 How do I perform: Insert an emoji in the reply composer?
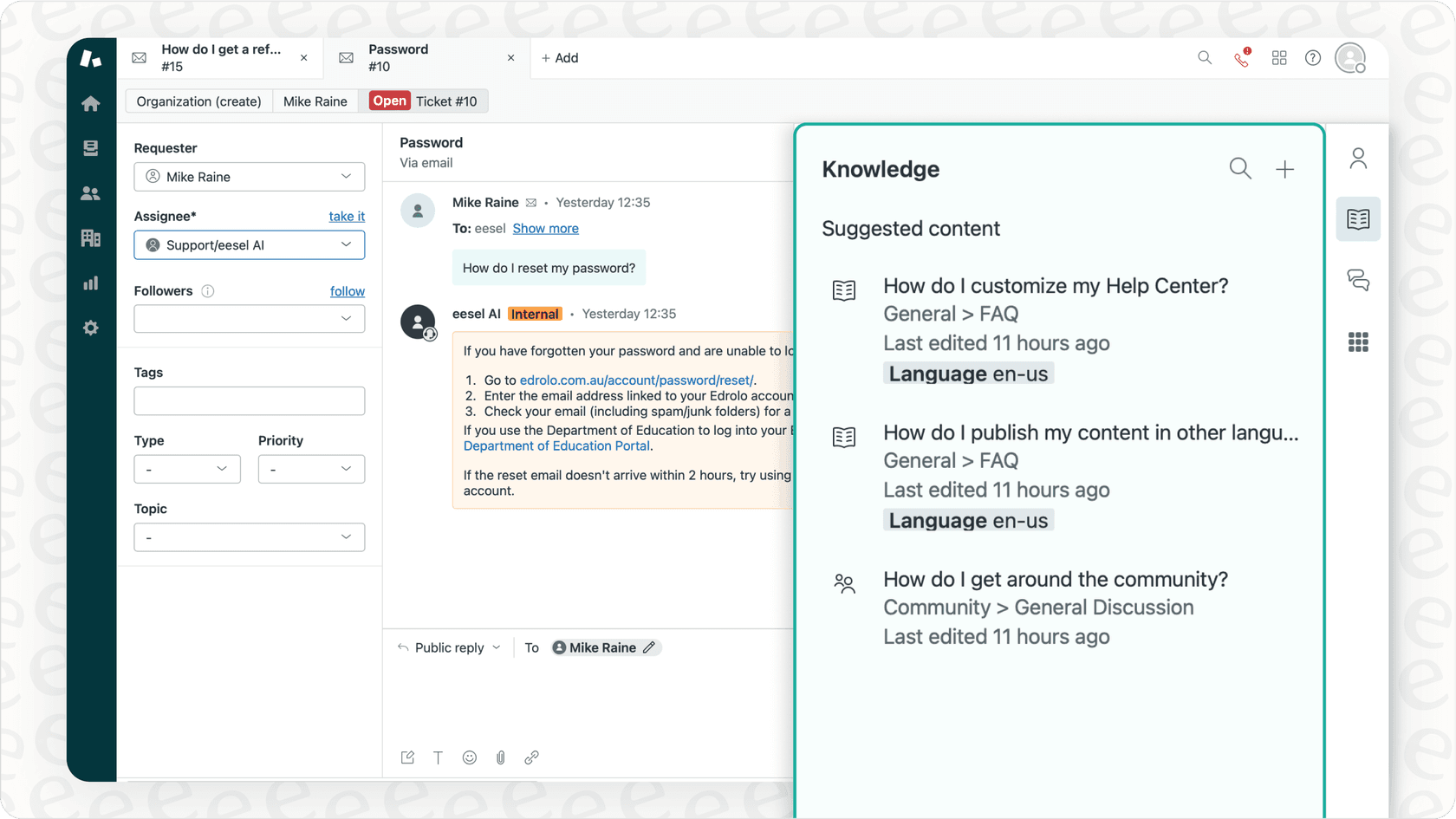click(469, 757)
